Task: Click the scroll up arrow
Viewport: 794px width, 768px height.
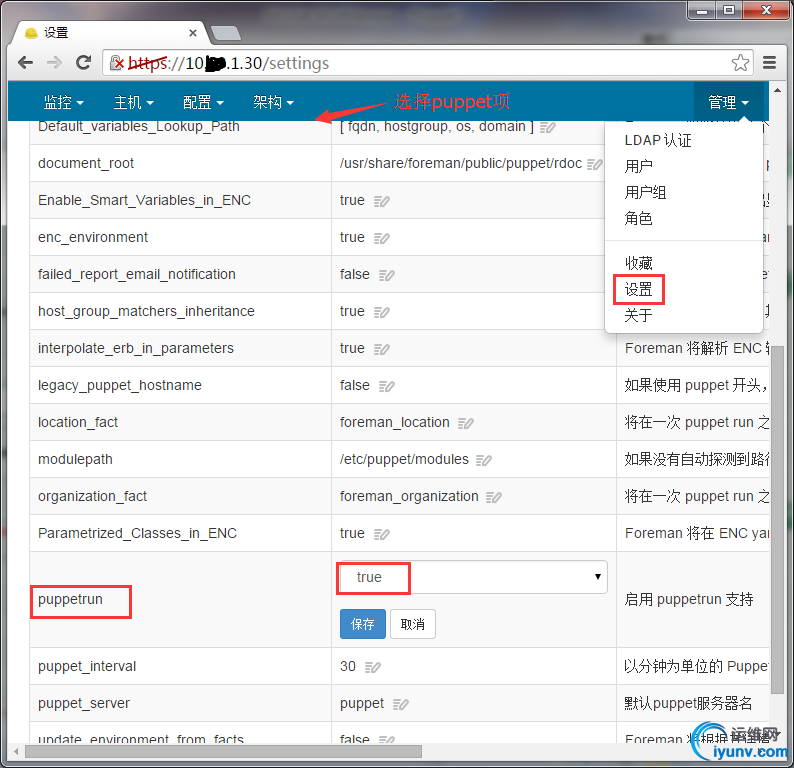Action: point(777,90)
